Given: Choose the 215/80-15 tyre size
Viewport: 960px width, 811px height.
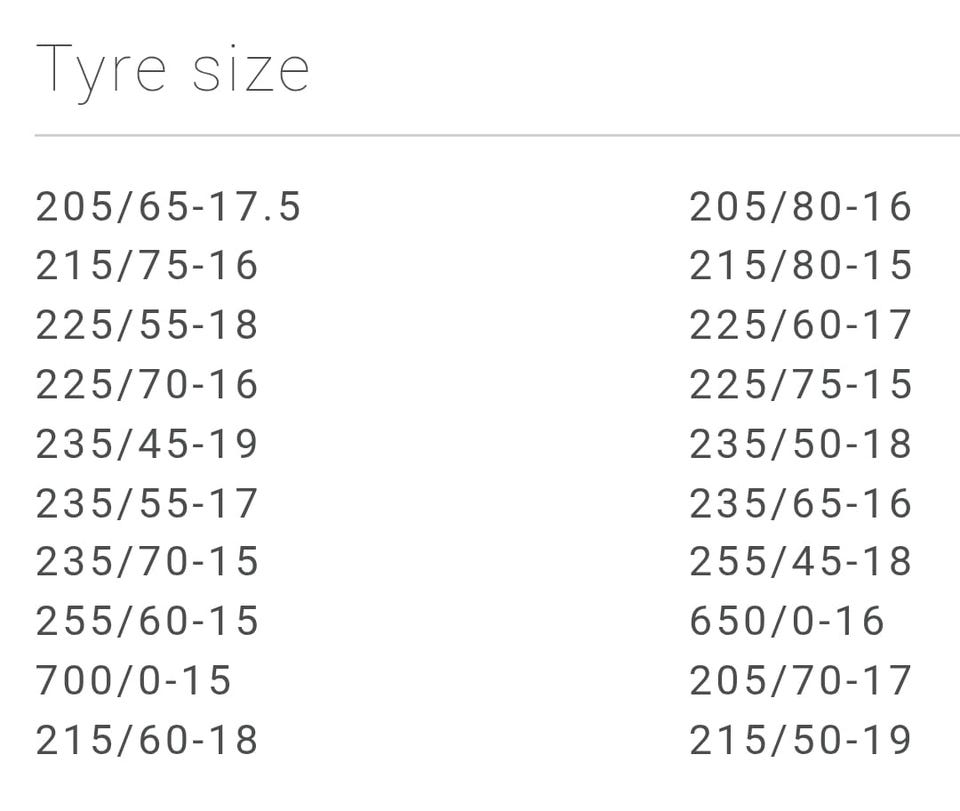Looking at the screenshot, I should point(800,266).
